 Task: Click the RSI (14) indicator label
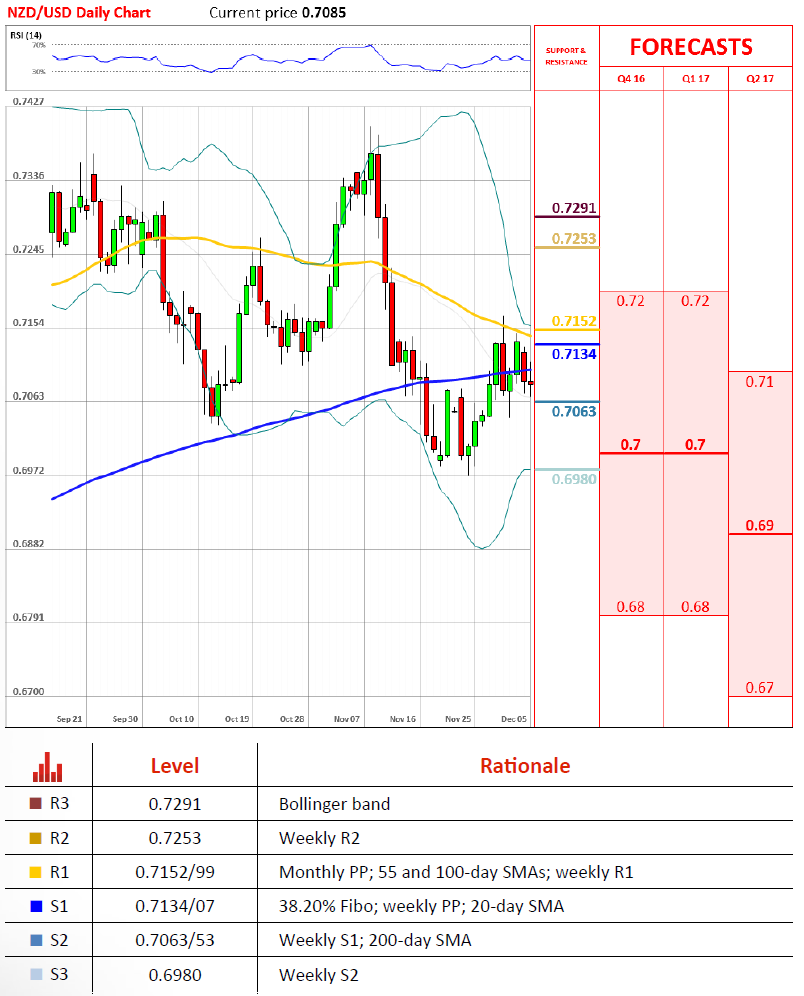point(26,35)
